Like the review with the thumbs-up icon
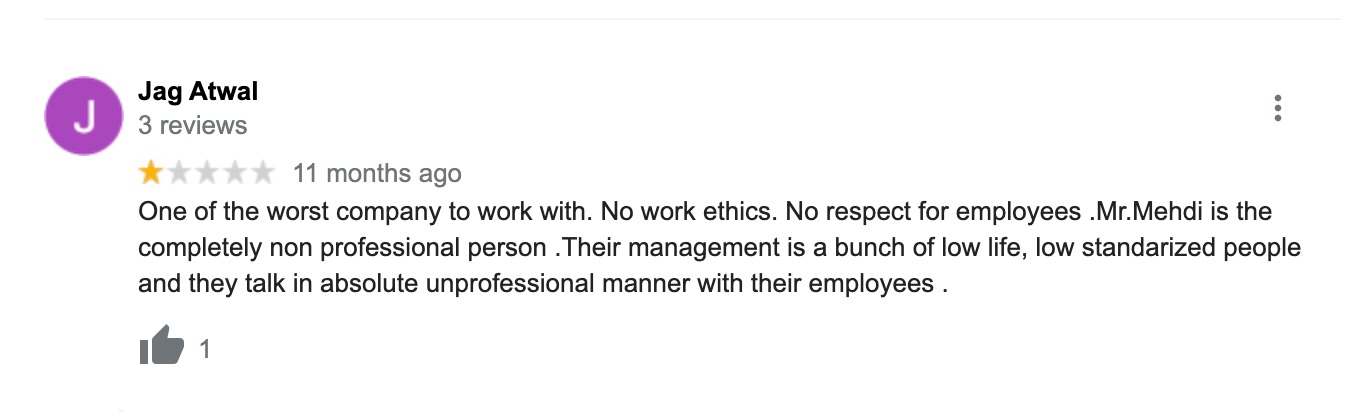This screenshot has width=1364, height=412. 161,348
